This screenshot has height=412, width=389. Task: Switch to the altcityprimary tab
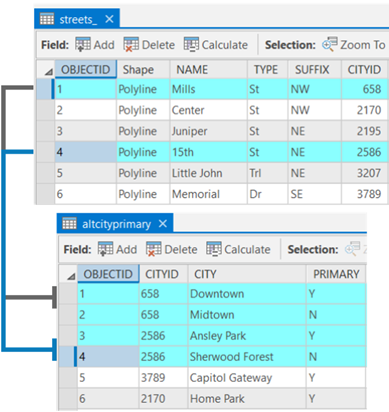coord(116,224)
